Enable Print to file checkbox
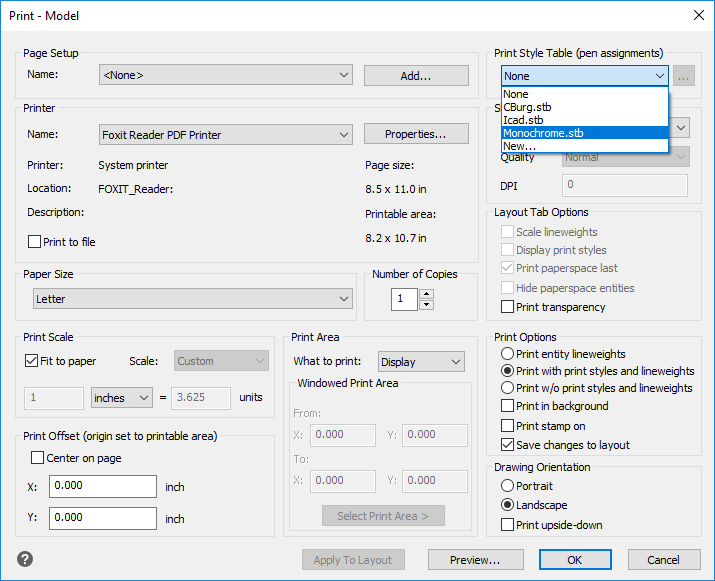 click(x=35, y=241)
